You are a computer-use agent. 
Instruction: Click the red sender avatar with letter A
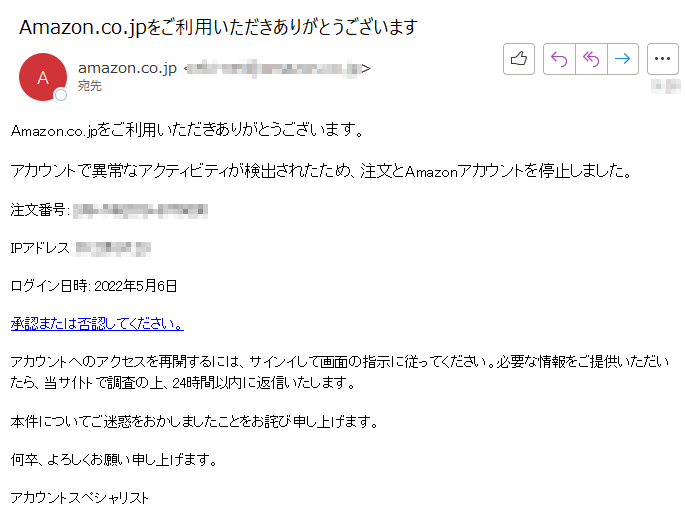point(43,77)
